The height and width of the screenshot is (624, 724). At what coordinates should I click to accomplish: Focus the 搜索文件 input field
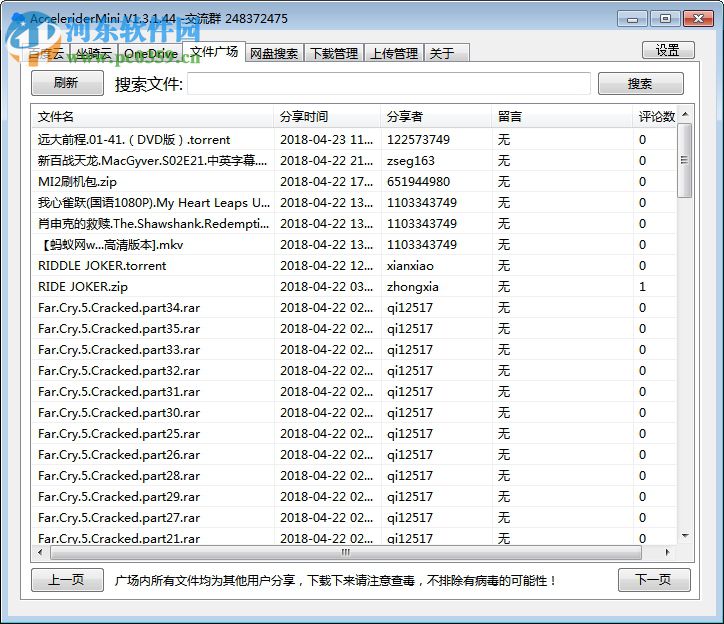[389, 84]
